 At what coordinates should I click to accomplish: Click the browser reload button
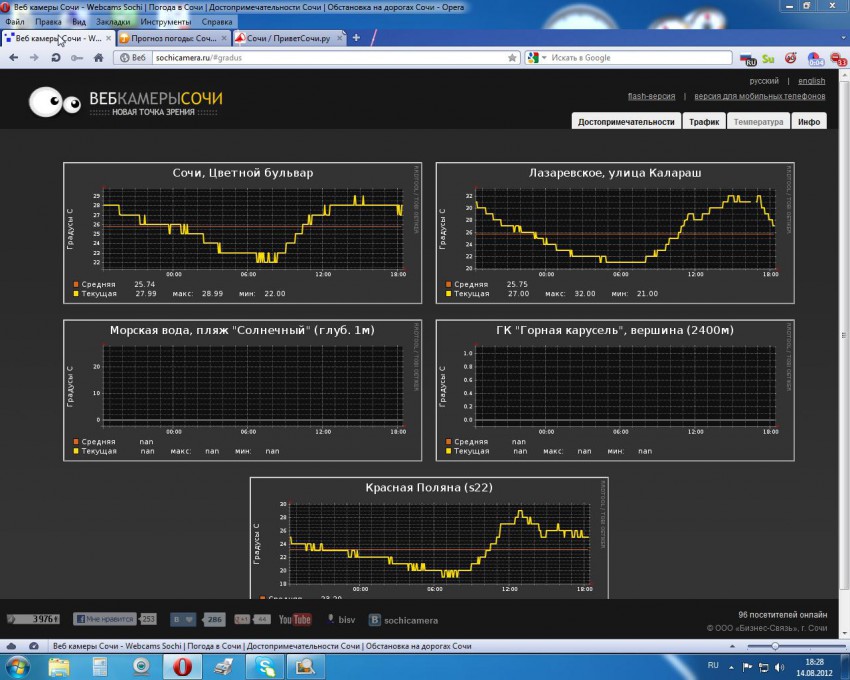click(x=54, y=58)
